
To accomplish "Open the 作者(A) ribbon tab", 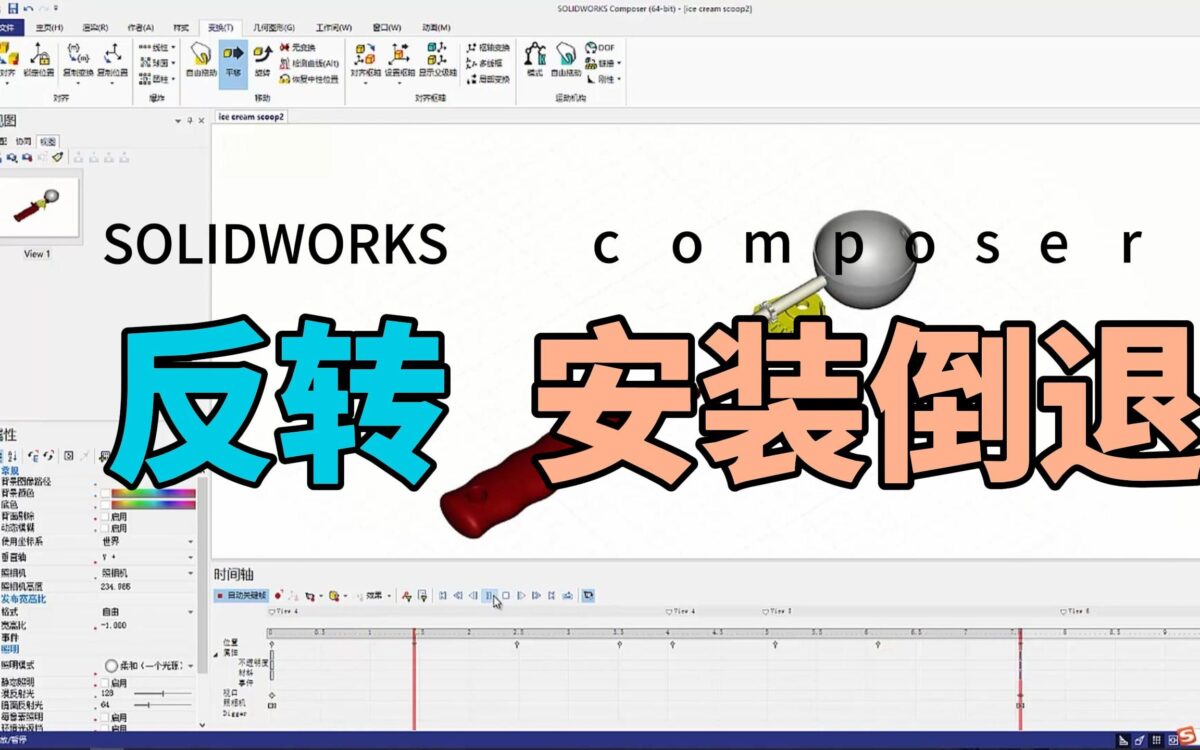I will click(141, 27).
